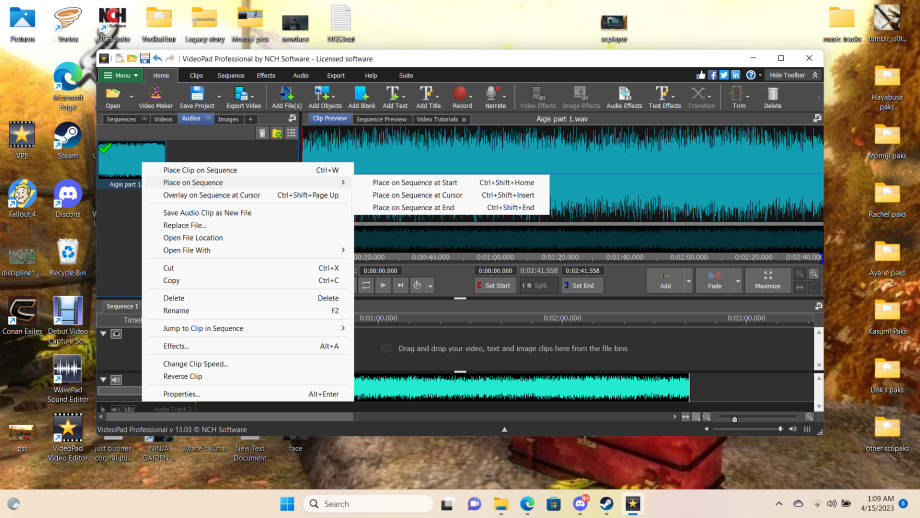This screenshot has width=920, height=518.
Task: Collapse the video track triangle
Action: pyautogui.click(x=103, y=334)
